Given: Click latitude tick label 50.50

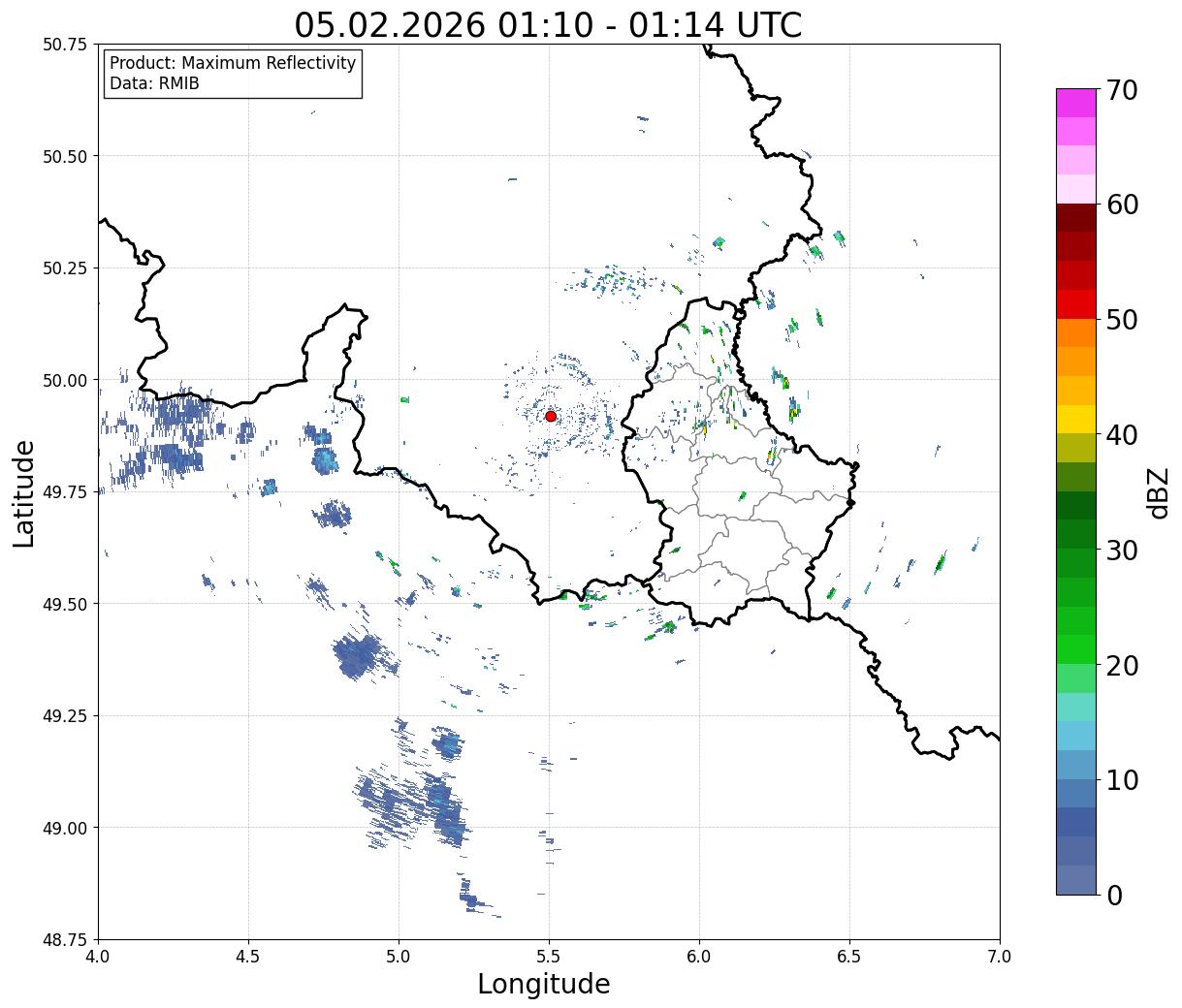Looking at the screenshot, I should point(65,156).
